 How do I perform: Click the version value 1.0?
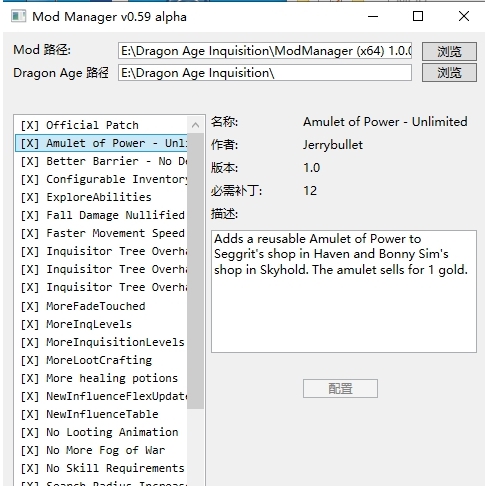point(311,168)
